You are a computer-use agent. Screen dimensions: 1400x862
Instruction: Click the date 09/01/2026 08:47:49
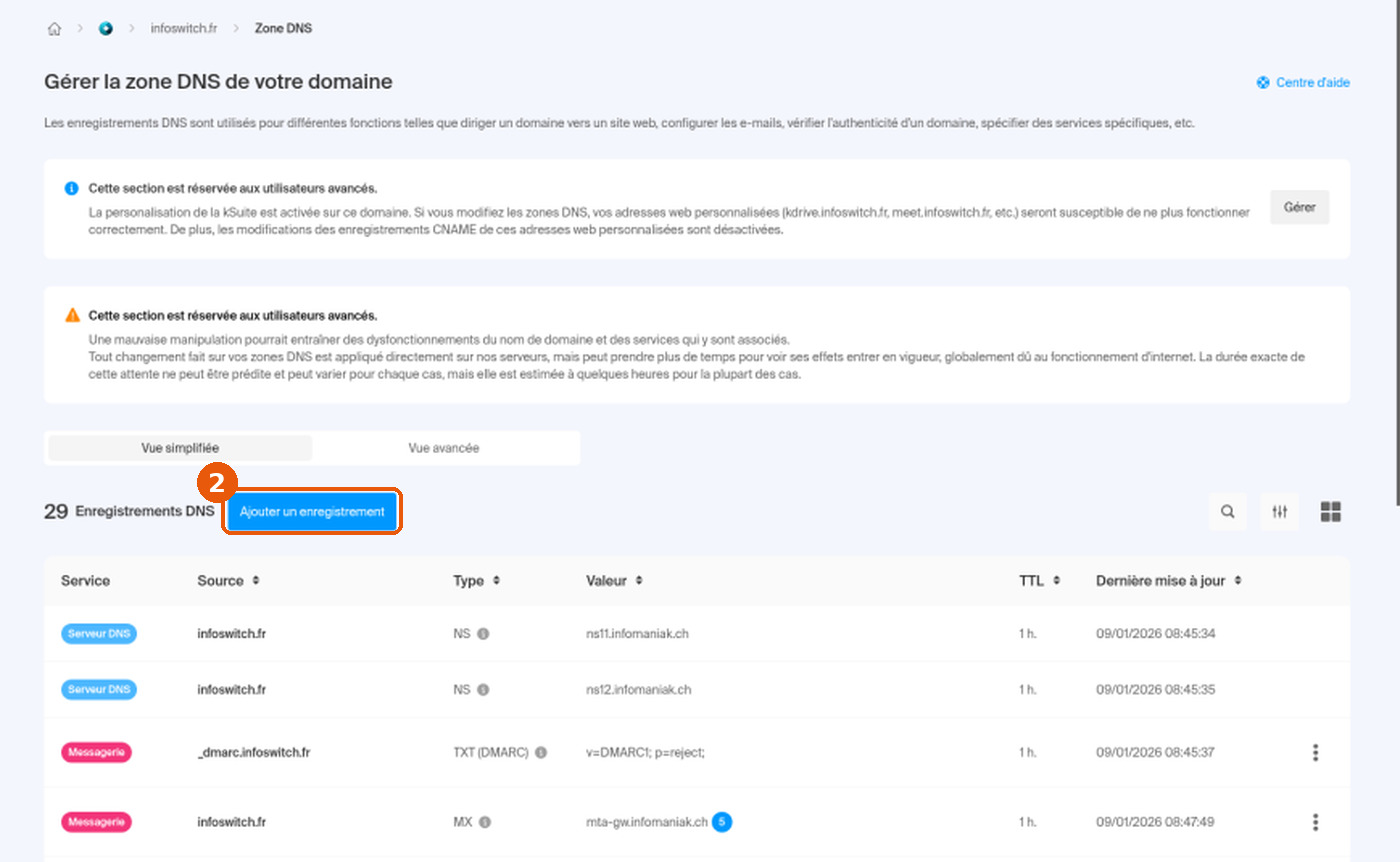click(1155, 822)
